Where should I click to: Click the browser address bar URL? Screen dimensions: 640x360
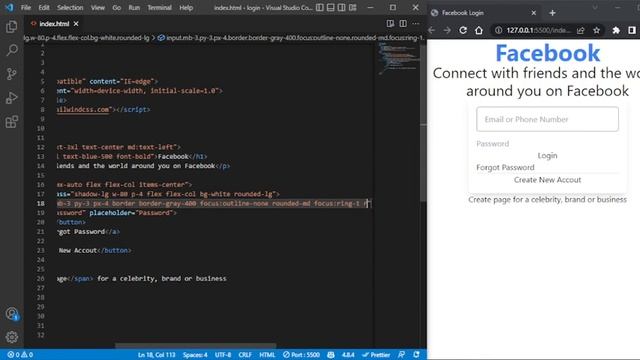(x=538, y=30)
